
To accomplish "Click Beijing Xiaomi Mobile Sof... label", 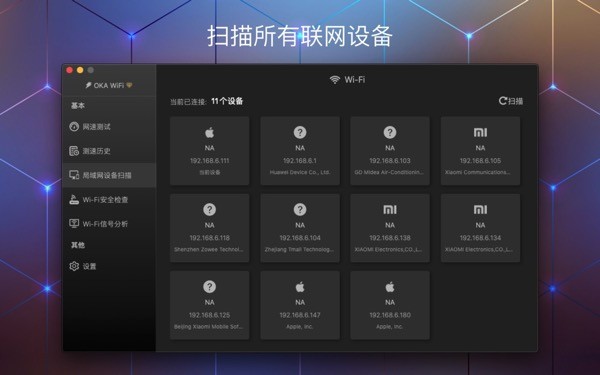I will 209,327.
